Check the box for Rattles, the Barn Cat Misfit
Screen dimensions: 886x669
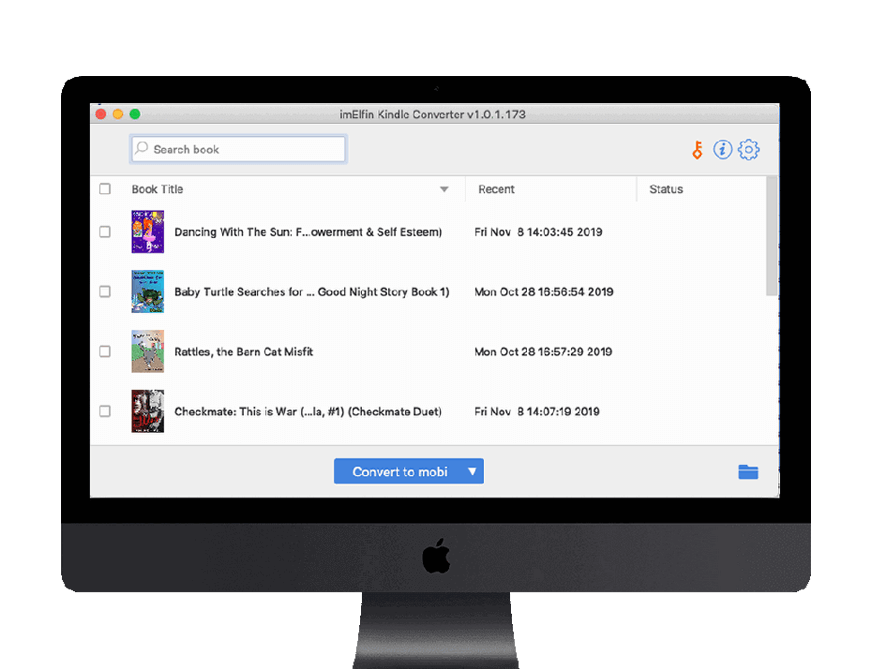105,351
